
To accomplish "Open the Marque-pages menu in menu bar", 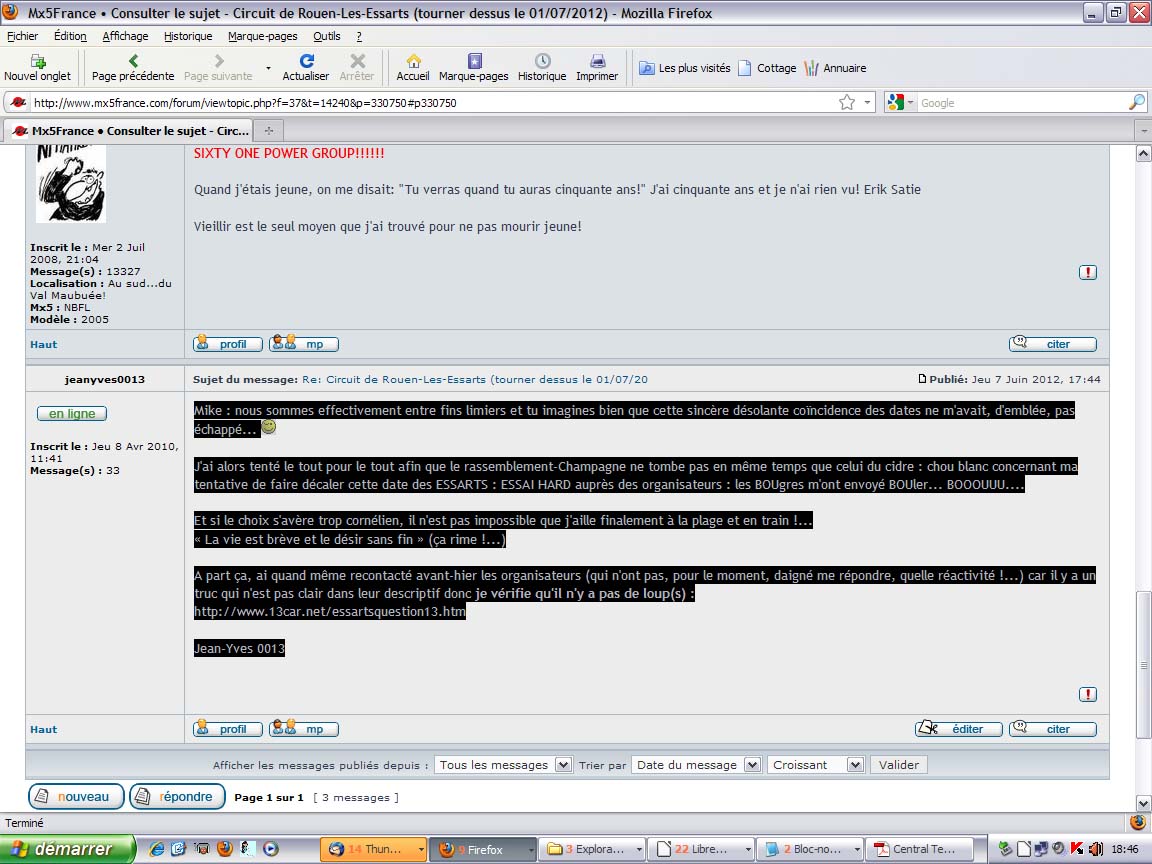I will tap(262, 36).
